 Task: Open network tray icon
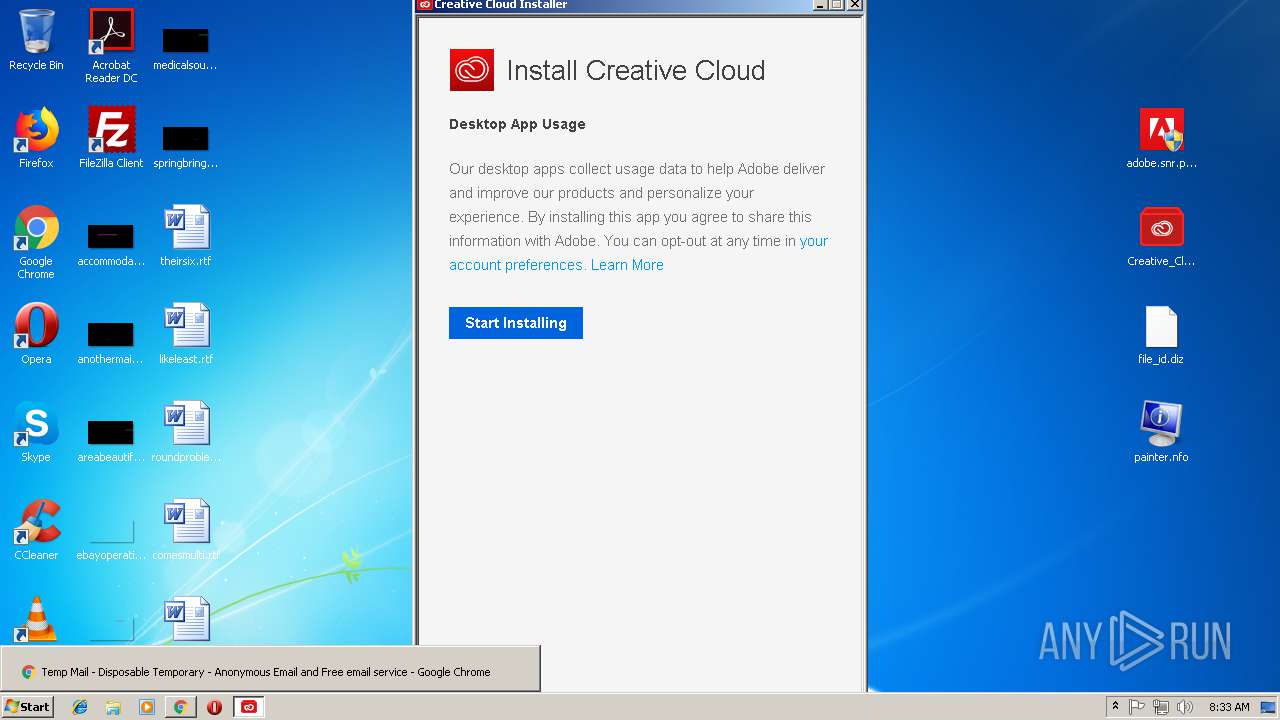pos(1161,707)
